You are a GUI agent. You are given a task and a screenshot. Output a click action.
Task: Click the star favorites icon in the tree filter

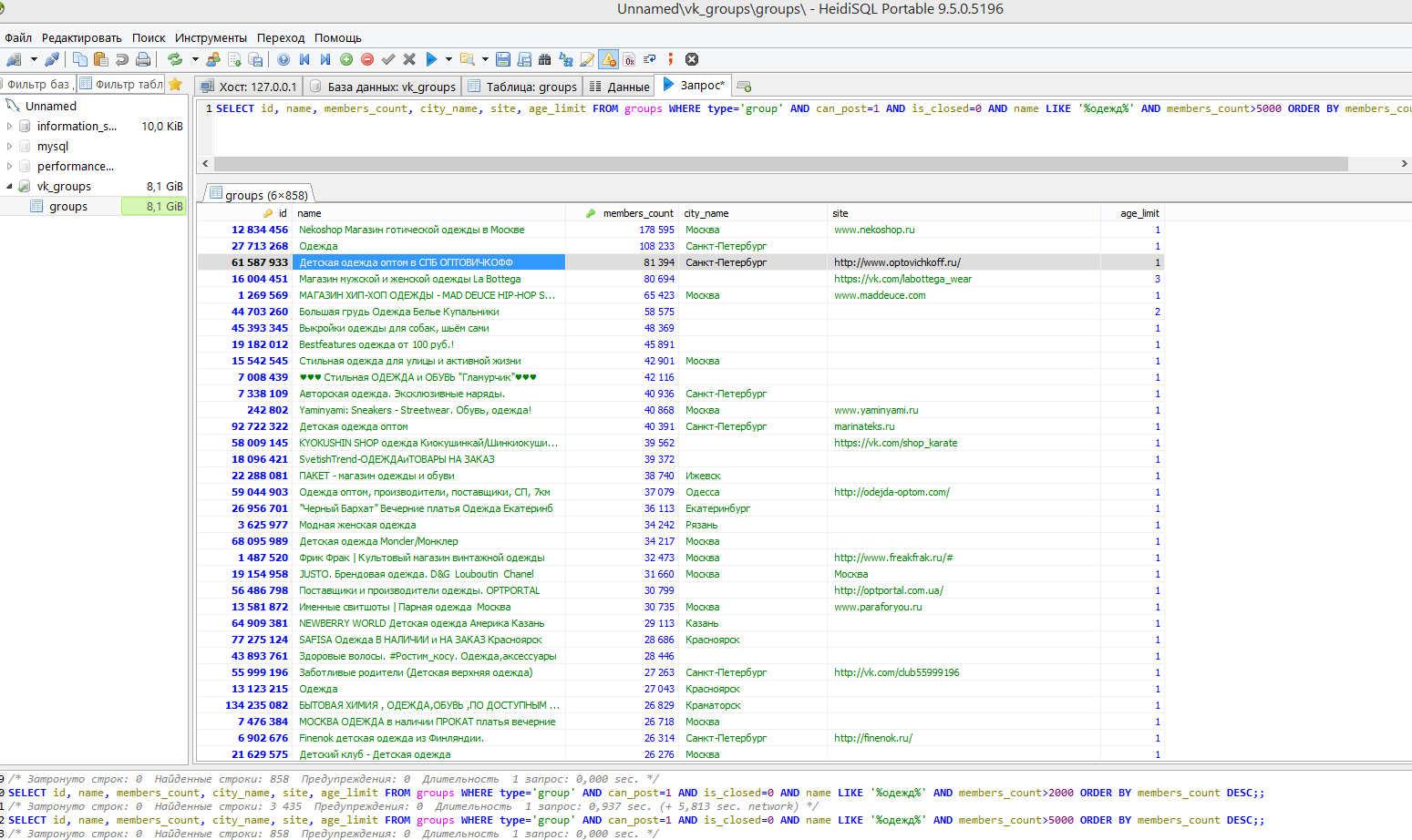pos(176,85)
